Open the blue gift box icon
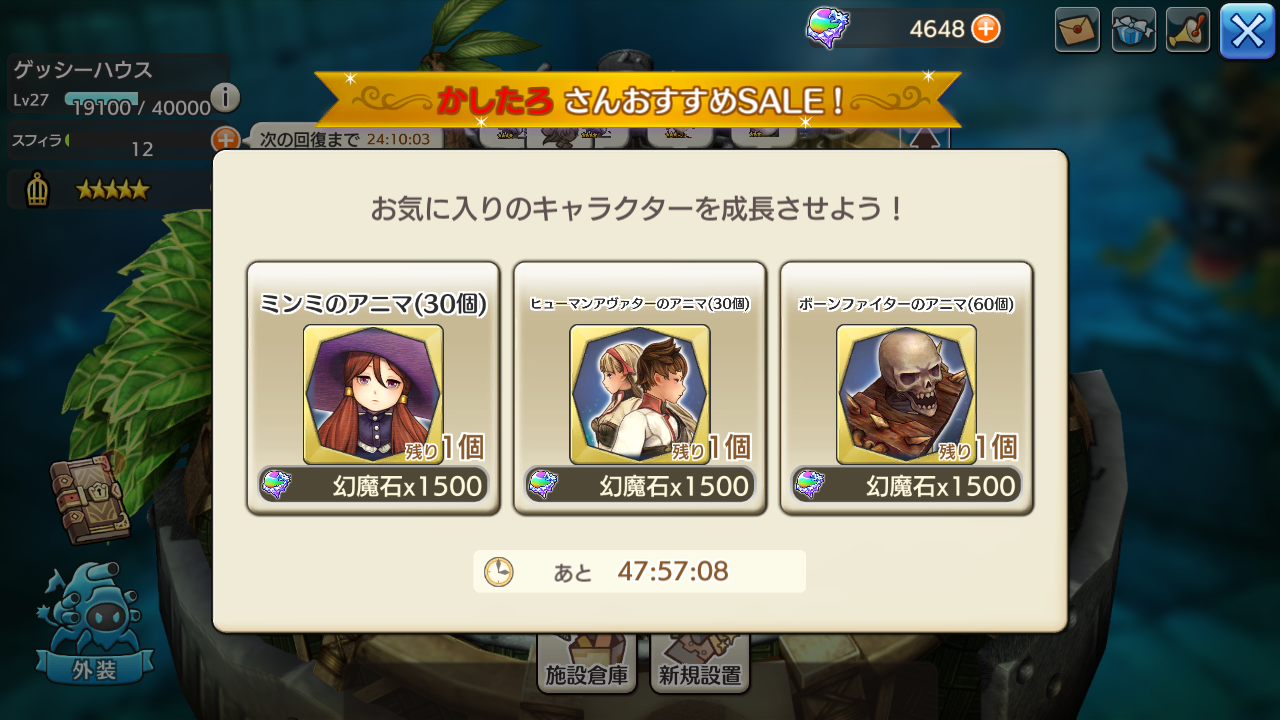The height and width of the screenshot is (720, 1280). [x=1133, y=30]
